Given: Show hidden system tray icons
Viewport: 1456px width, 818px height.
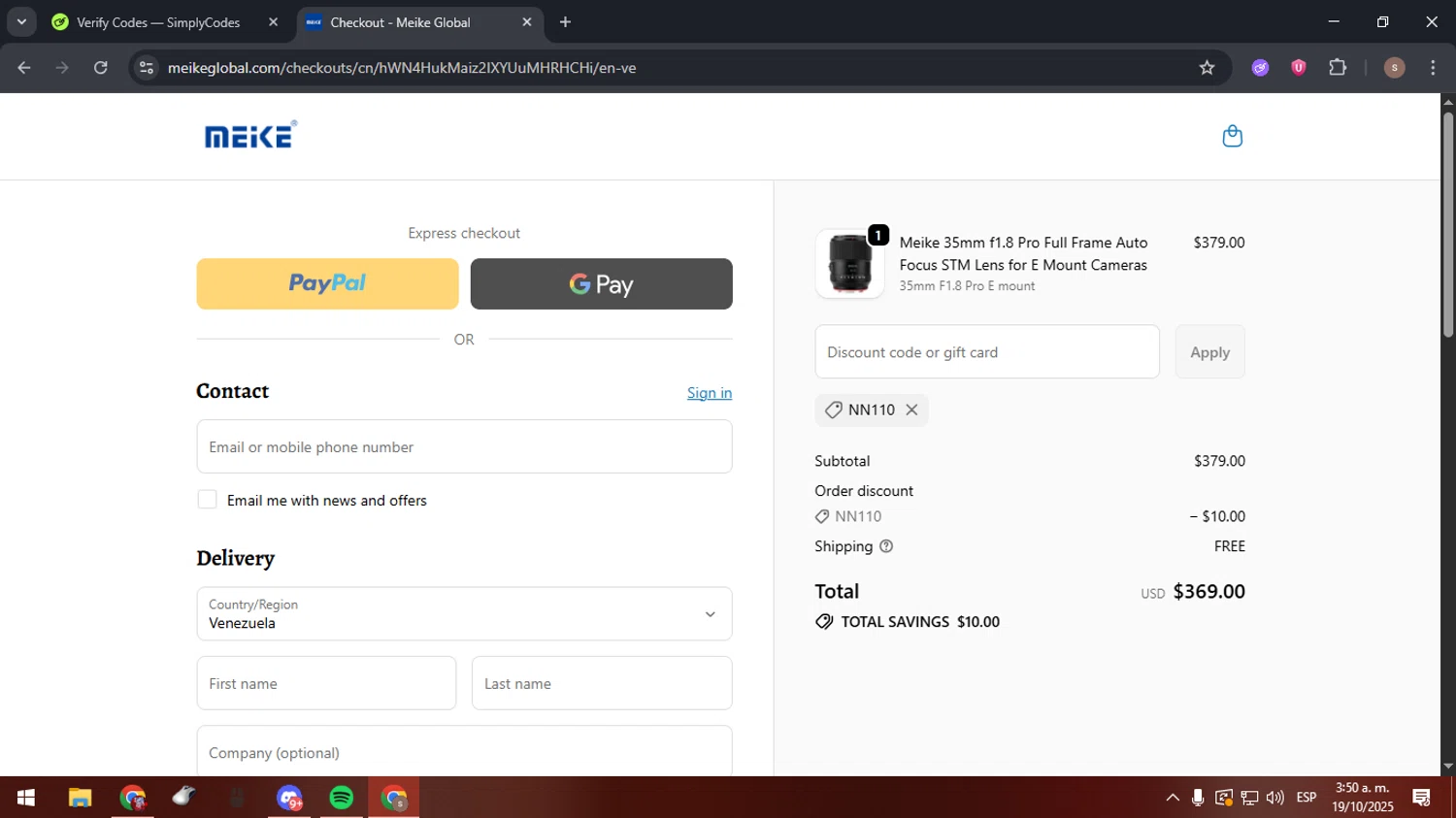Looking at the screenshot, I should 1173,798.
